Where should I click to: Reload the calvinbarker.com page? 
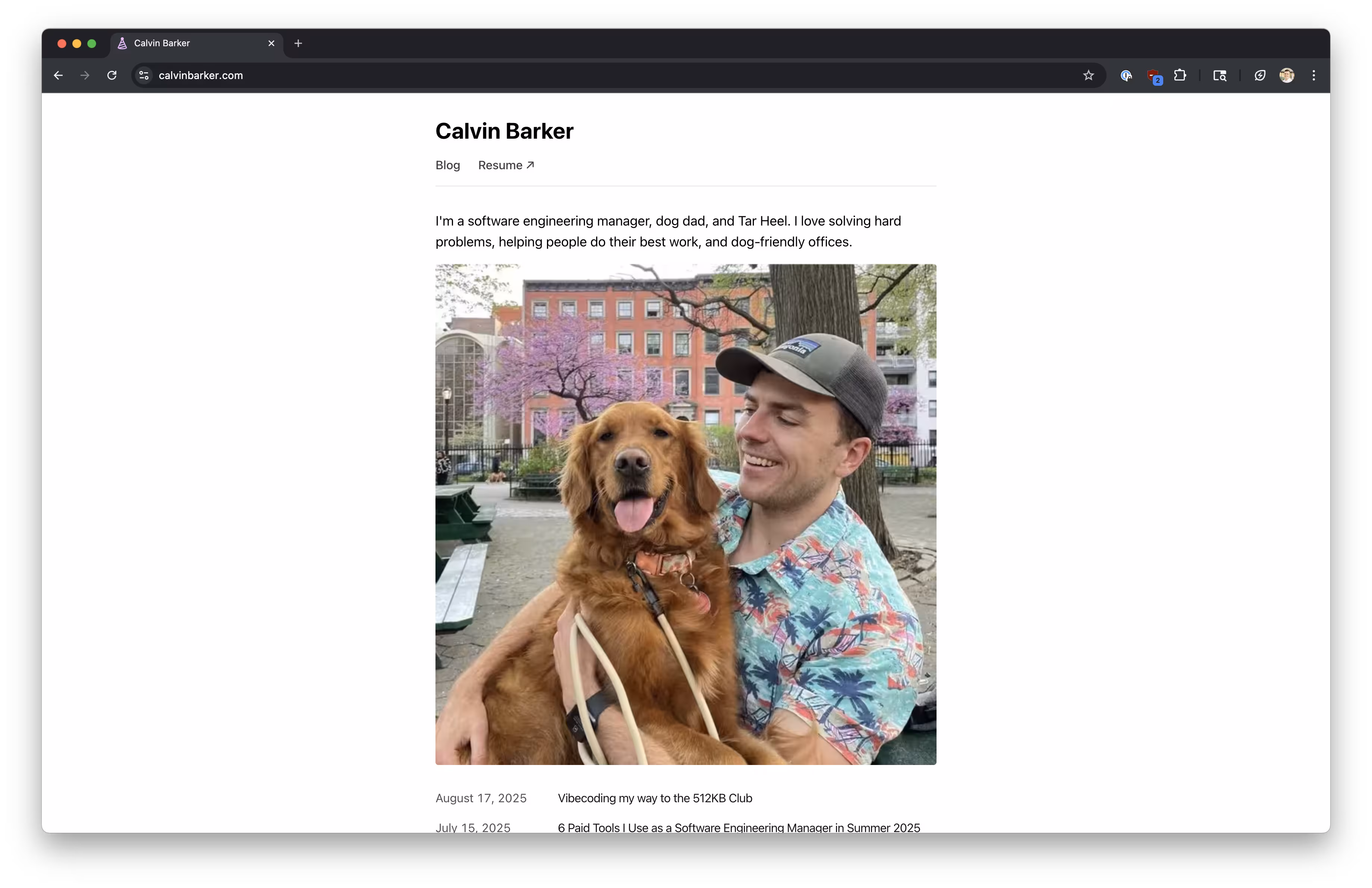112,75
